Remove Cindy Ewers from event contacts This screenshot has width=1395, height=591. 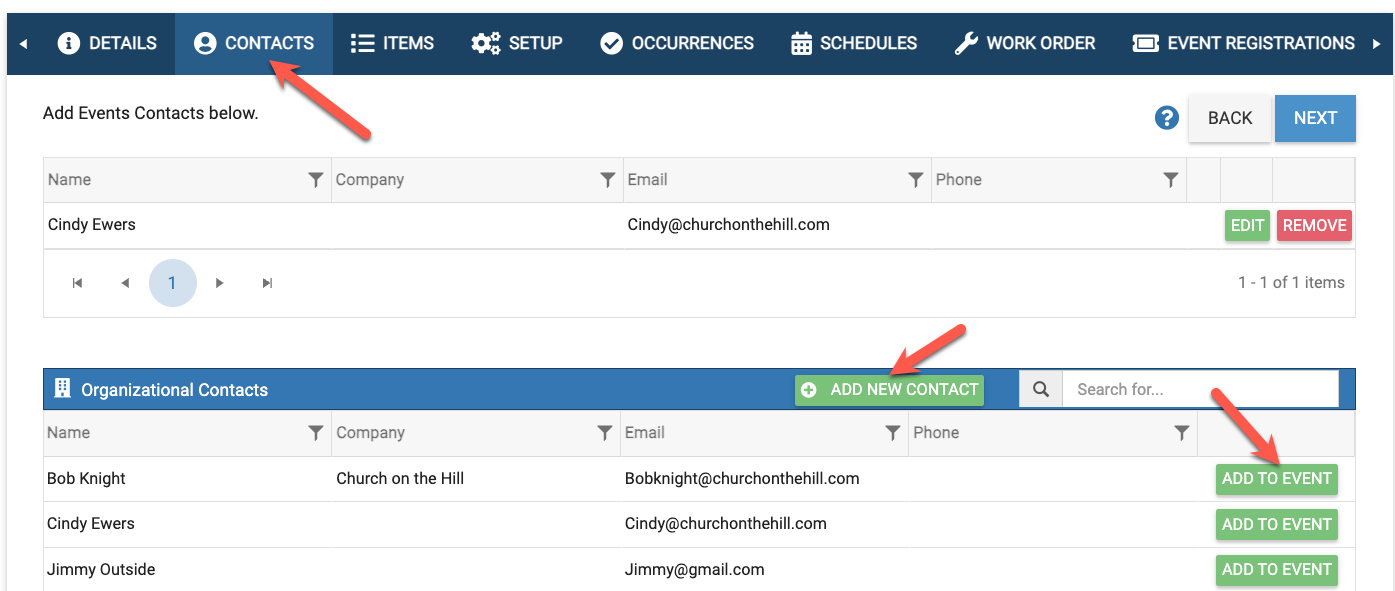pyautogui.click(x=1314, y=225)
